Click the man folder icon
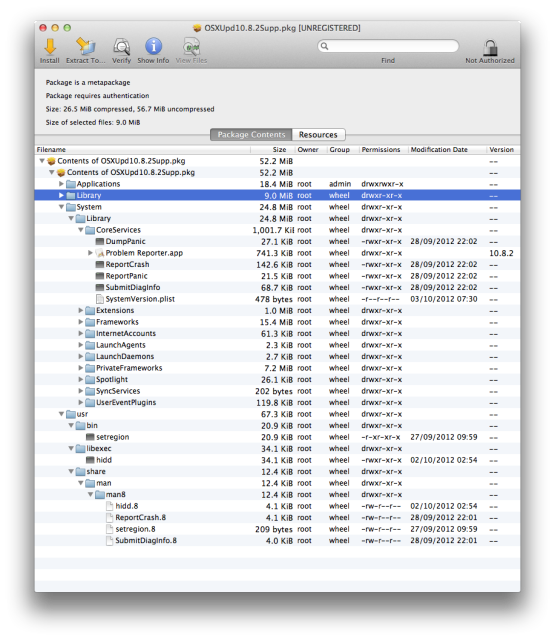Viewport: 555px width, 640px height. pyautogui.click(x=90, y=483)
